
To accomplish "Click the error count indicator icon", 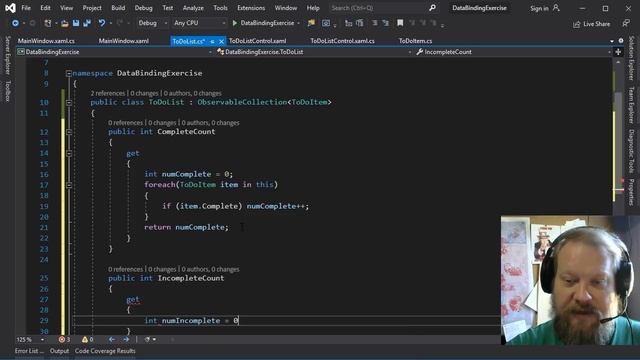I will [x=62, y=339].
